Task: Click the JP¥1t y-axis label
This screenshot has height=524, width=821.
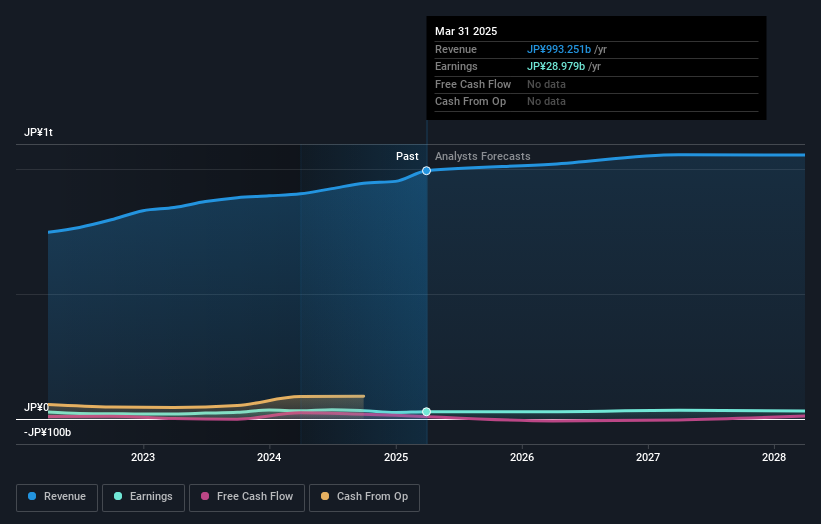Action: [38, 132]
